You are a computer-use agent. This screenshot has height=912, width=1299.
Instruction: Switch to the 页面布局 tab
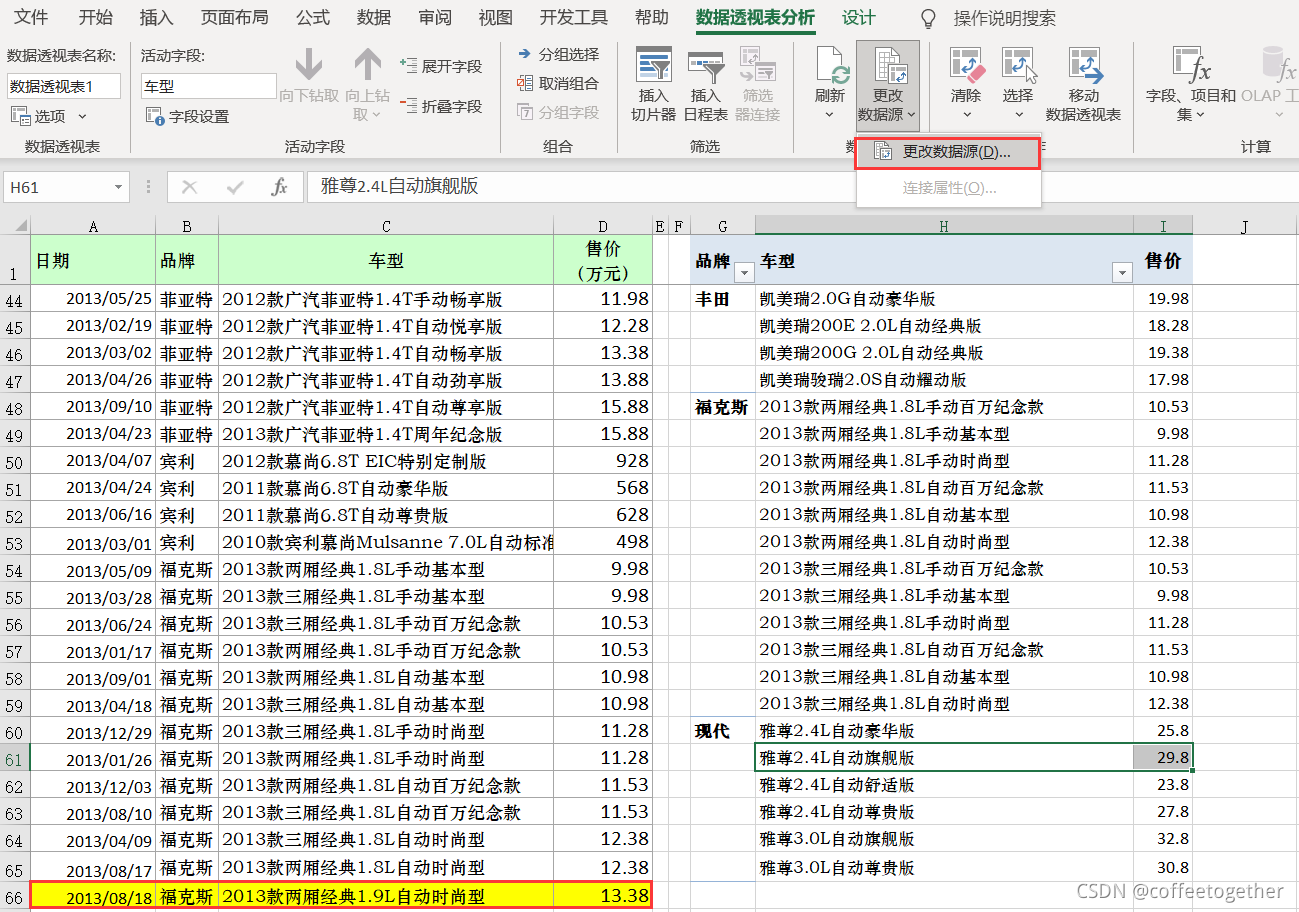pyautogui.click(x=235, y=18)
